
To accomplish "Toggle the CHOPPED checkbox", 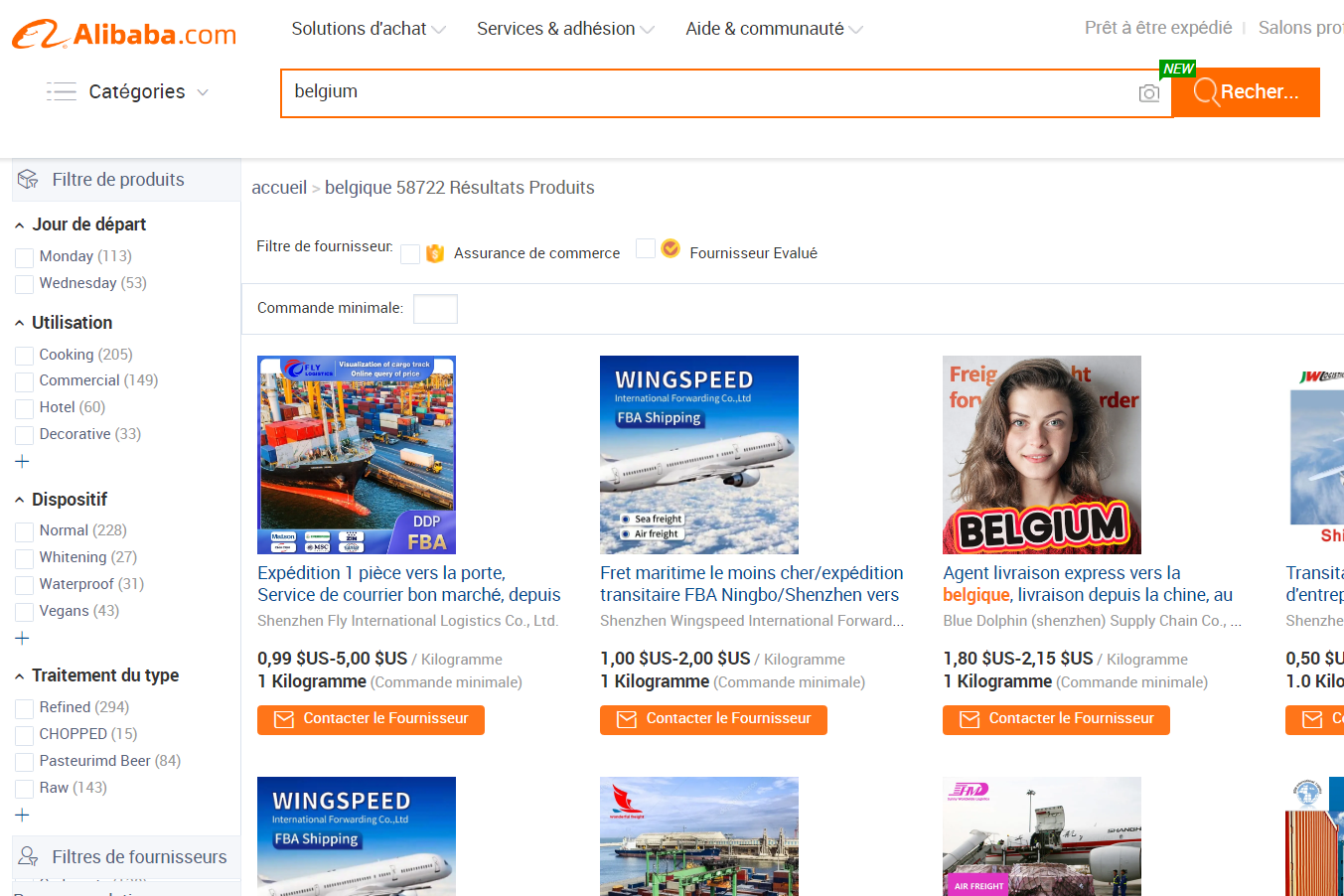I will click(x=25, y=735).
